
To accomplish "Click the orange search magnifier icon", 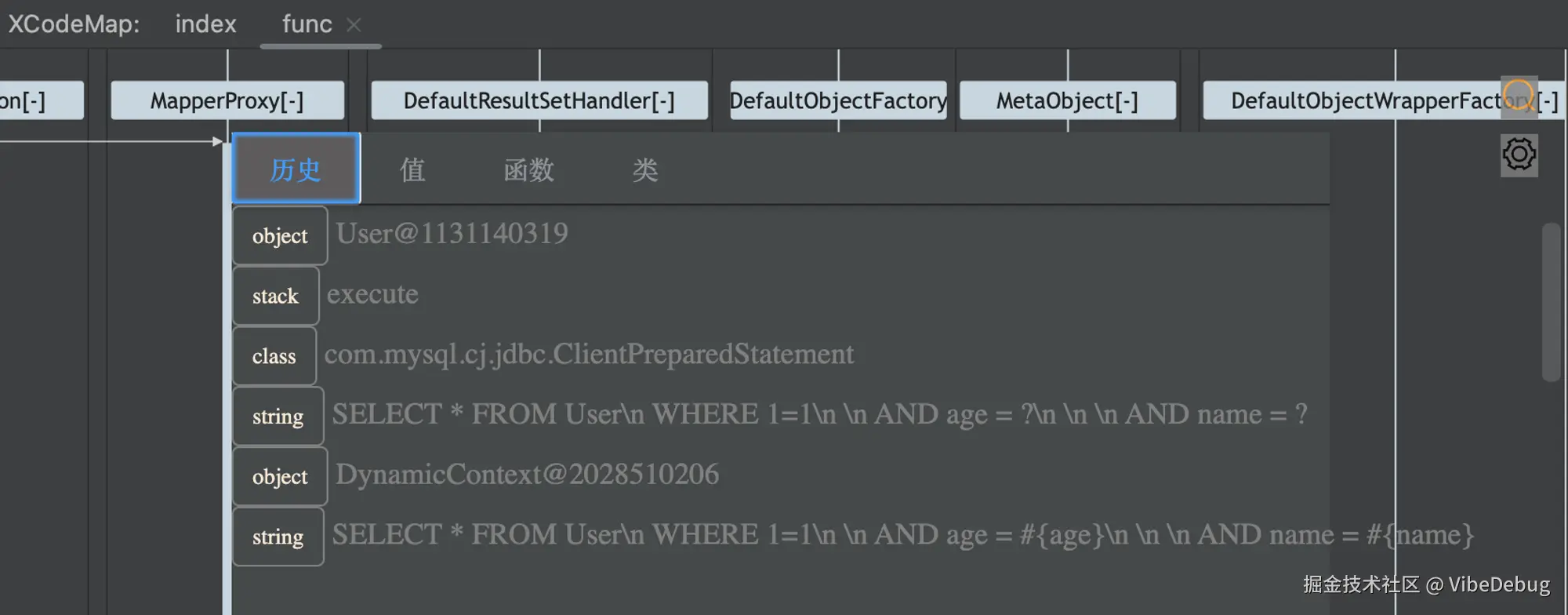I will coord(1519,96).
